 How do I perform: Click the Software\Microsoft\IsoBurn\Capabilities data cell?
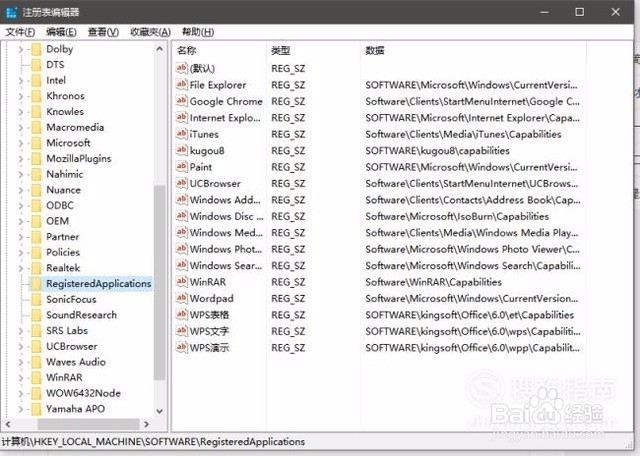[457, 216]
